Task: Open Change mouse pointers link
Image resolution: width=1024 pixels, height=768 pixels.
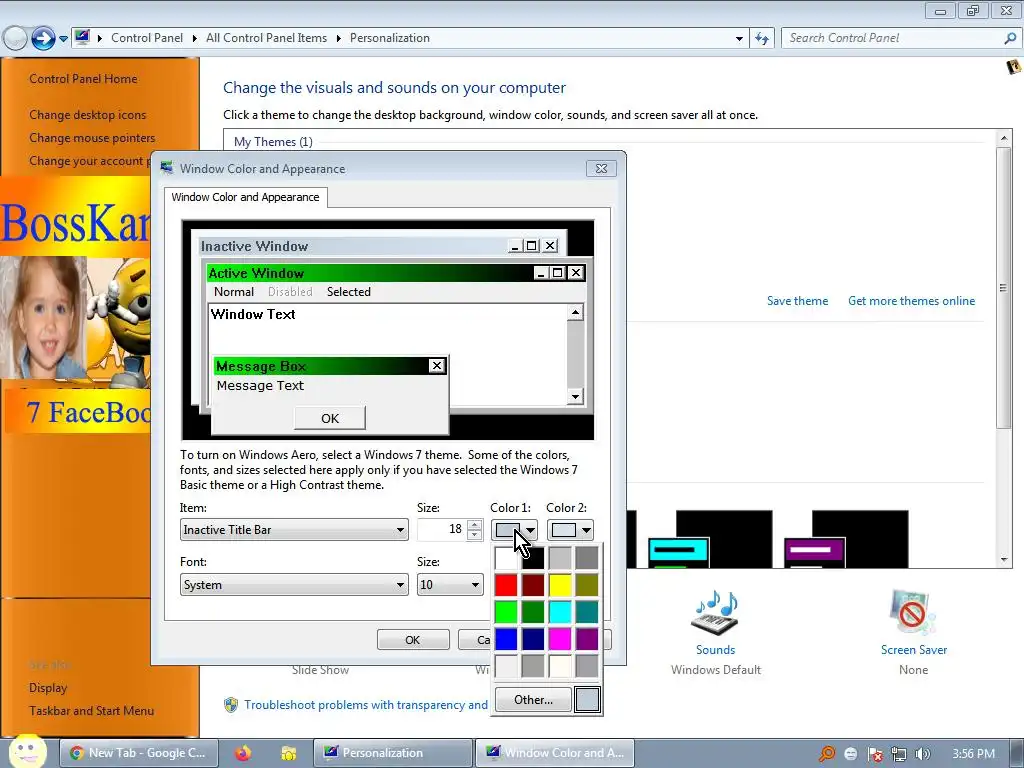Action: click(92, 138)
